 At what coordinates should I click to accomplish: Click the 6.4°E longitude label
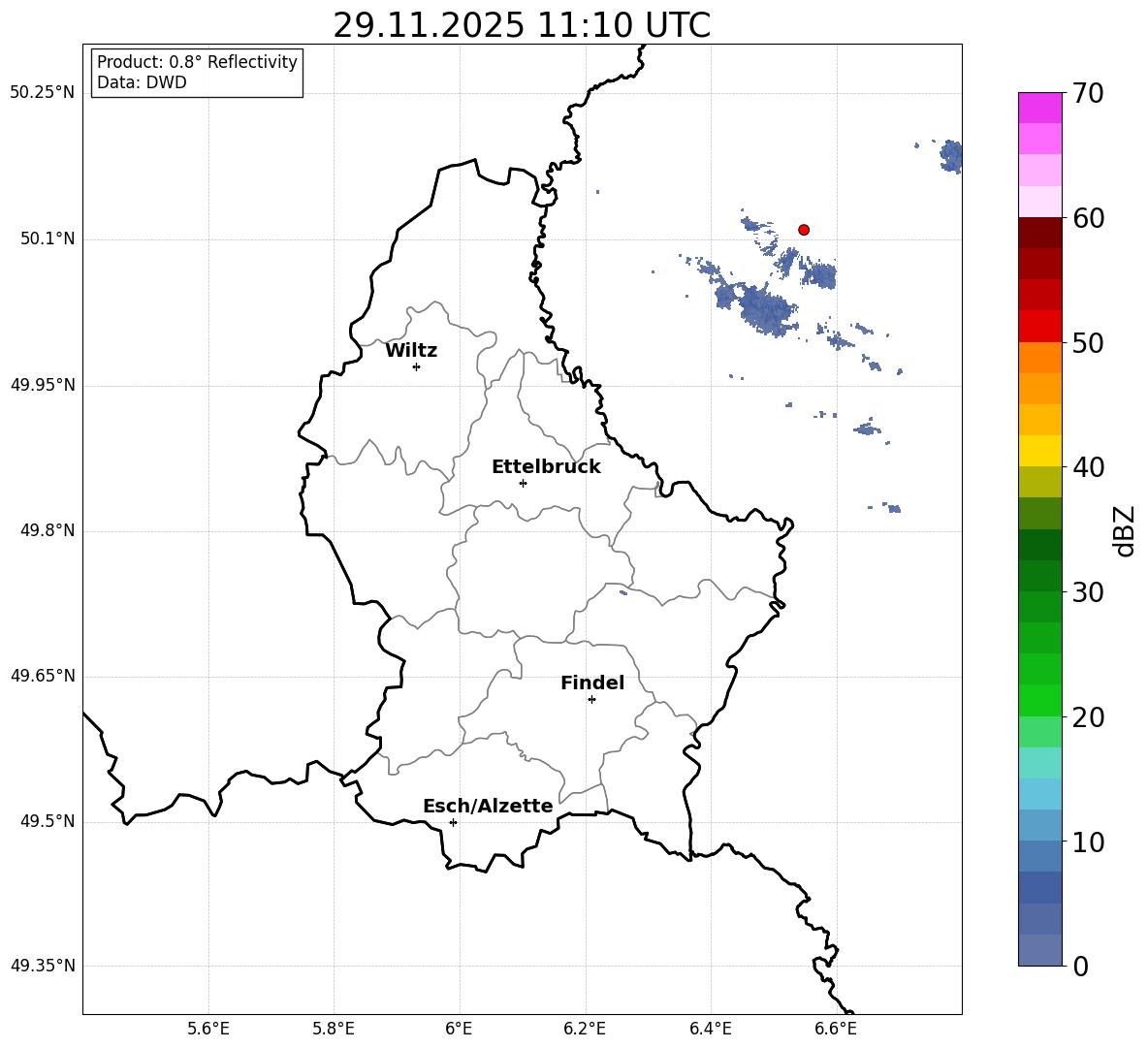coord(710,1029)
